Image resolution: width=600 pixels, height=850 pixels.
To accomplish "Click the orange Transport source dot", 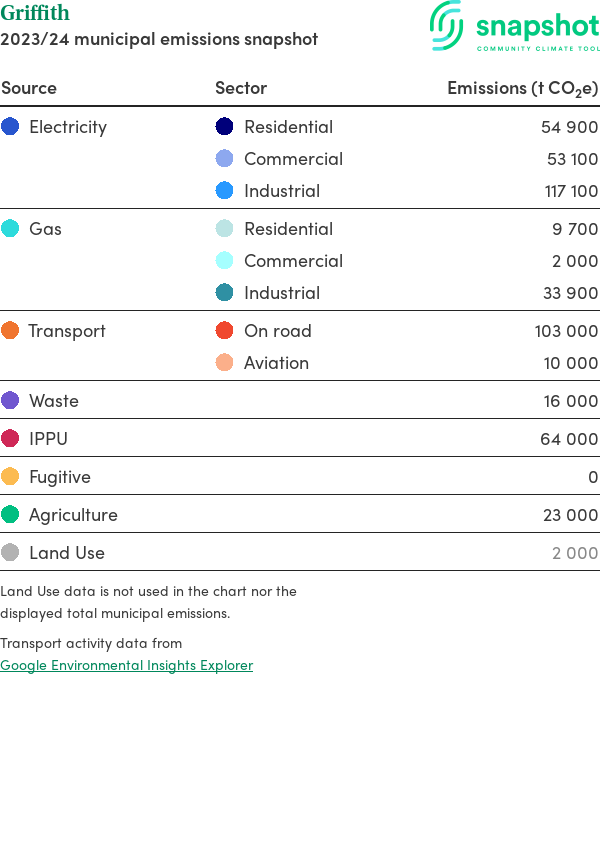I will (10, 331).
